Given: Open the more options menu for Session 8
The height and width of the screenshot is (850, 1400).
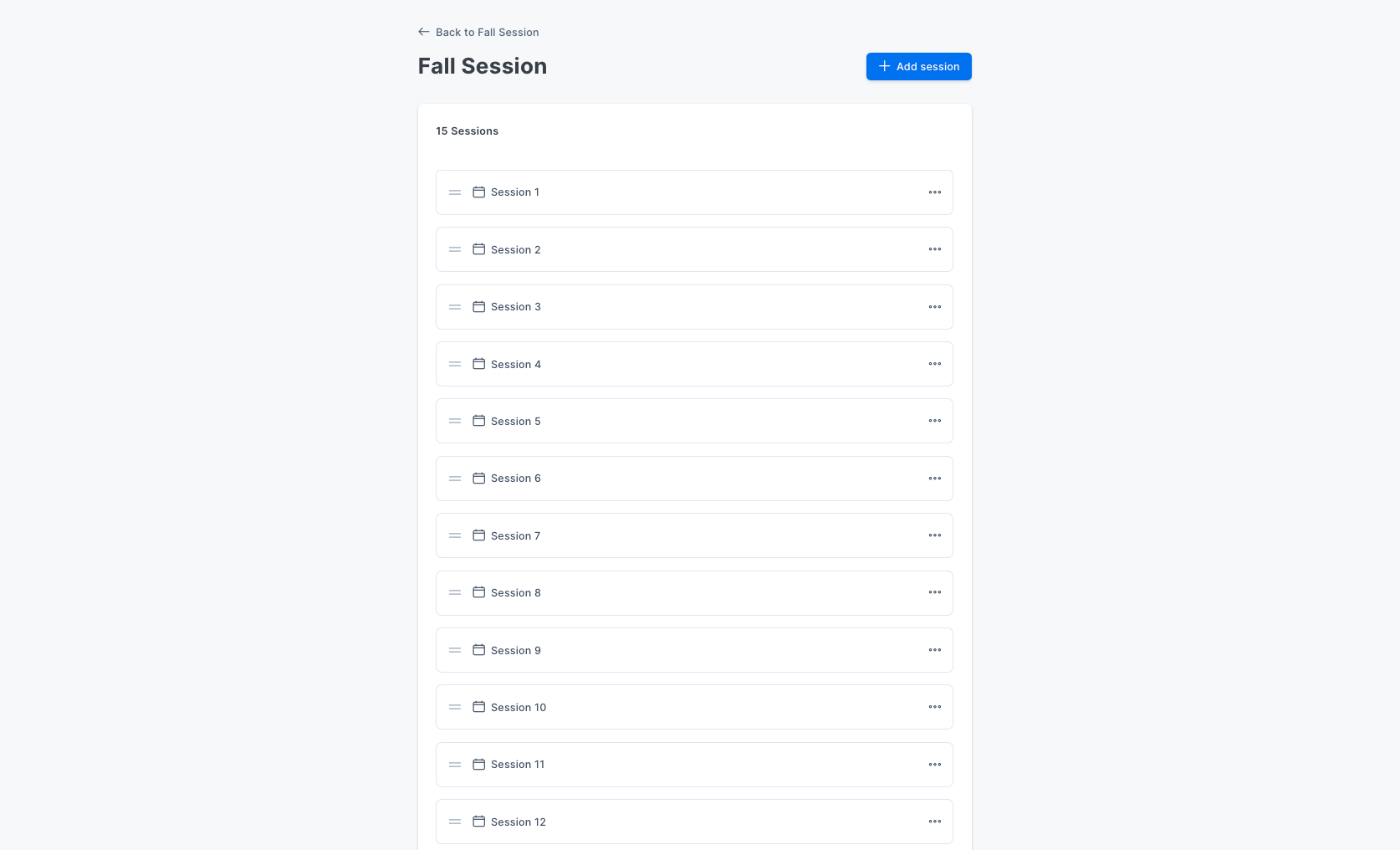Looking at the screenshot, I should (x=935, y=592).
